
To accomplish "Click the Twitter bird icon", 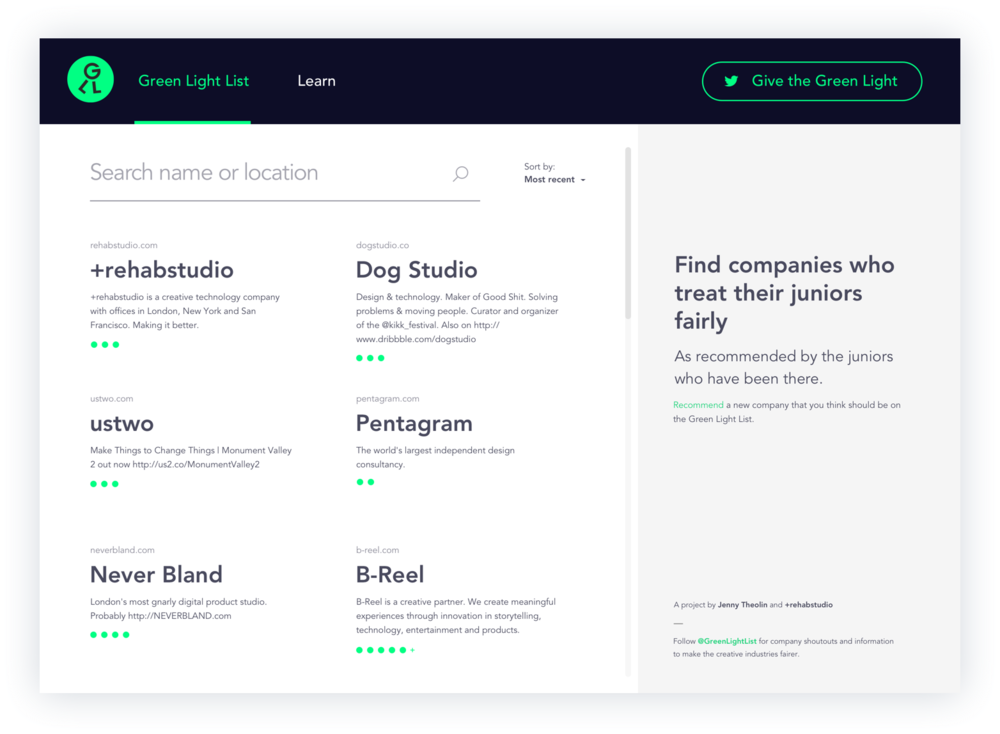I will tap(732, 81).
